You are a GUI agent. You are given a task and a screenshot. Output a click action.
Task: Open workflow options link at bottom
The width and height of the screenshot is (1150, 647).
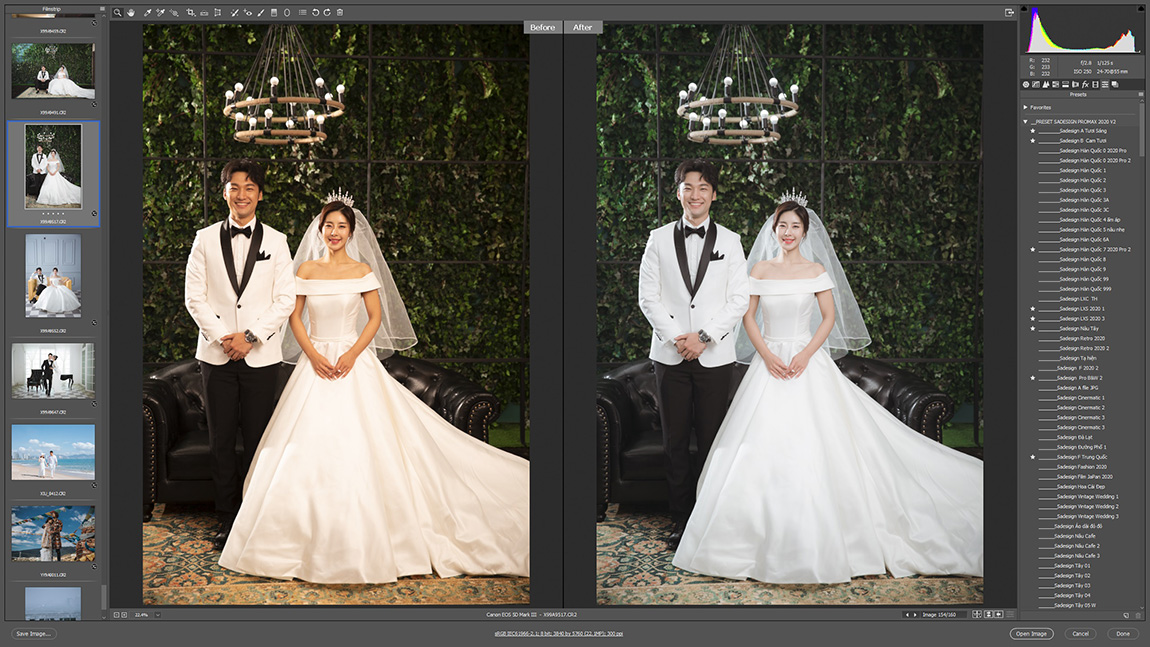pyautogui.click(x=559, y=634)
